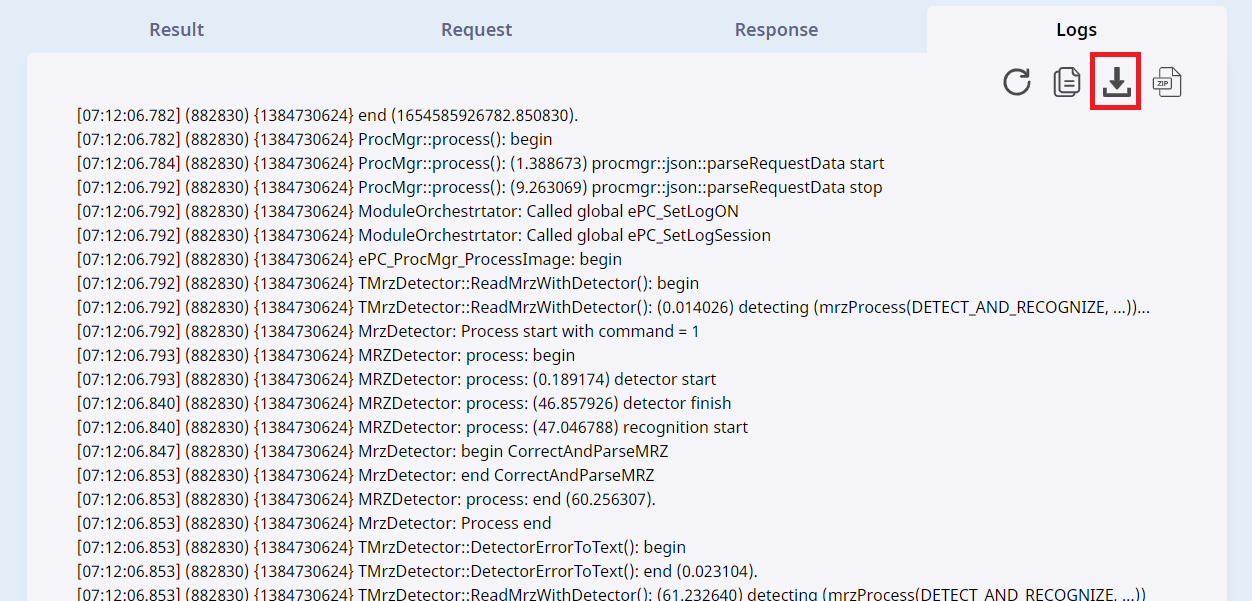Switch to the Result tab

(176, 30)
